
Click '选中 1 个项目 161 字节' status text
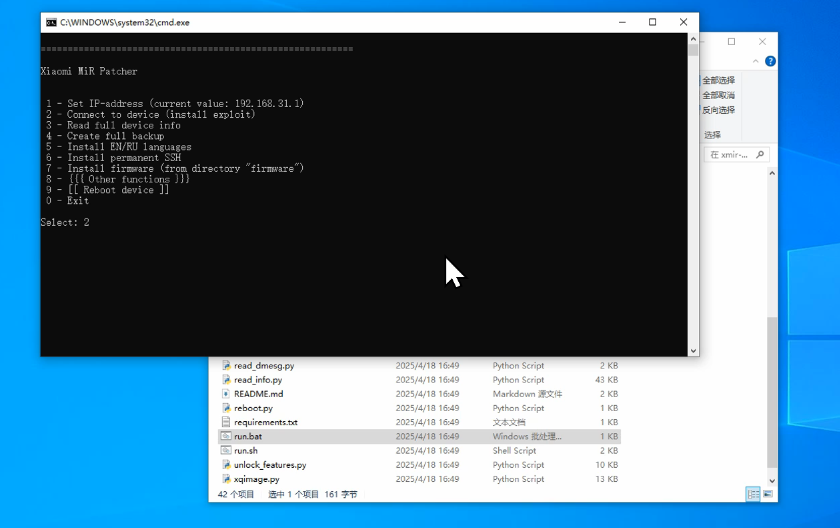[x=312, y=494]
